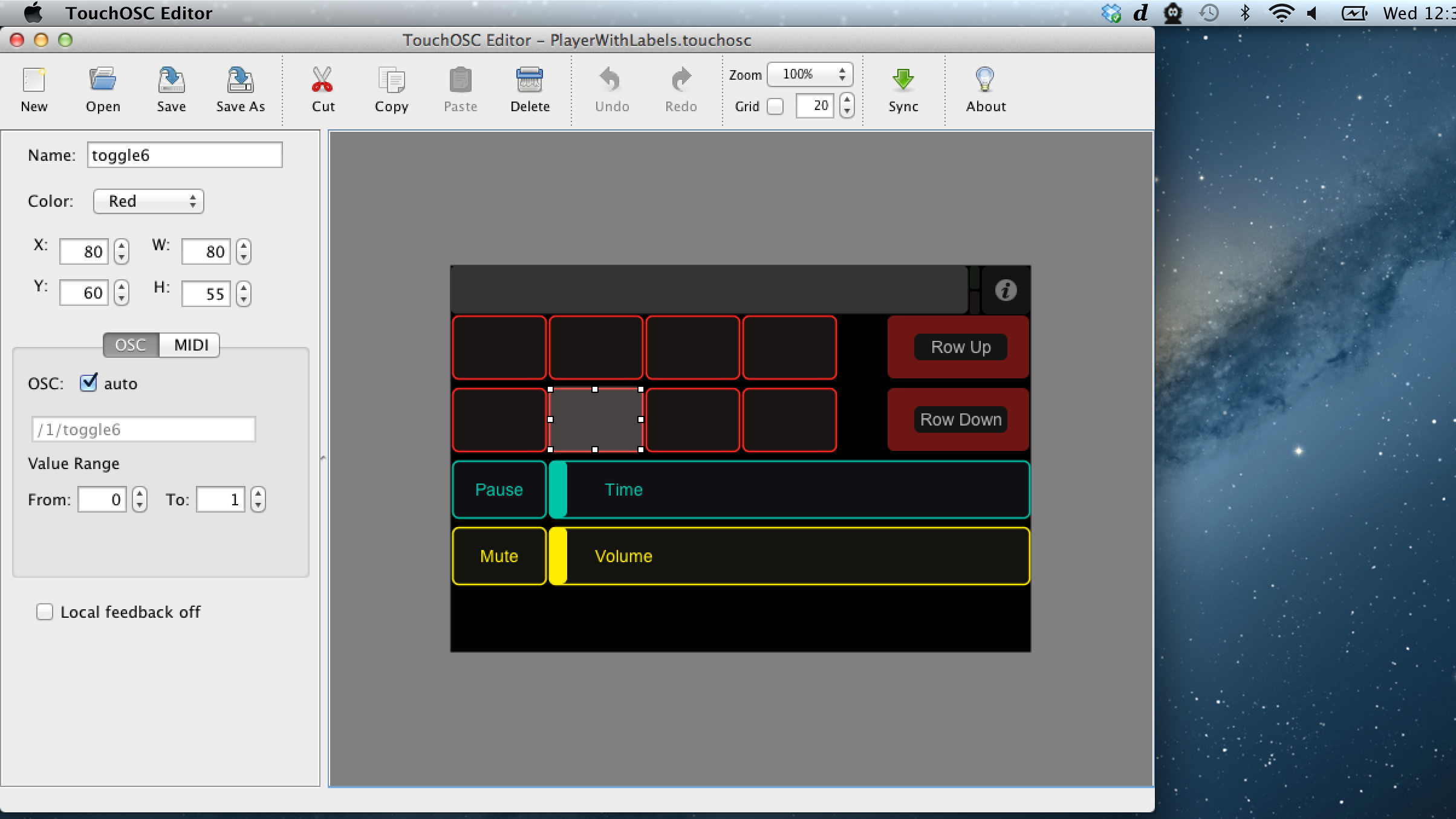Open the Apple menu

pyautogui.click(x=33, y=12)
